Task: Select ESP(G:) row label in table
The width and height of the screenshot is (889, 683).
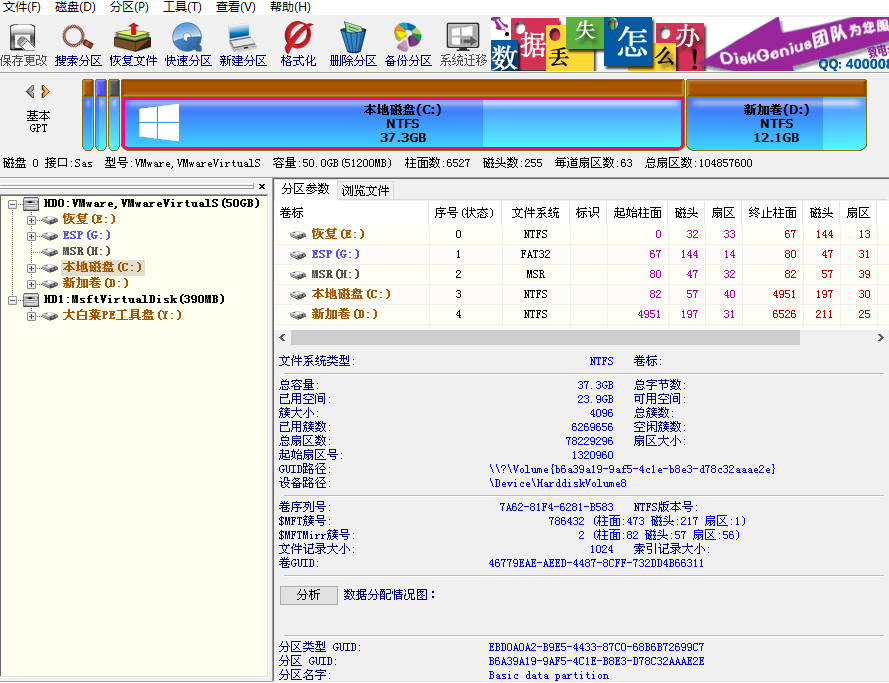Action: (x=335, y=254)
